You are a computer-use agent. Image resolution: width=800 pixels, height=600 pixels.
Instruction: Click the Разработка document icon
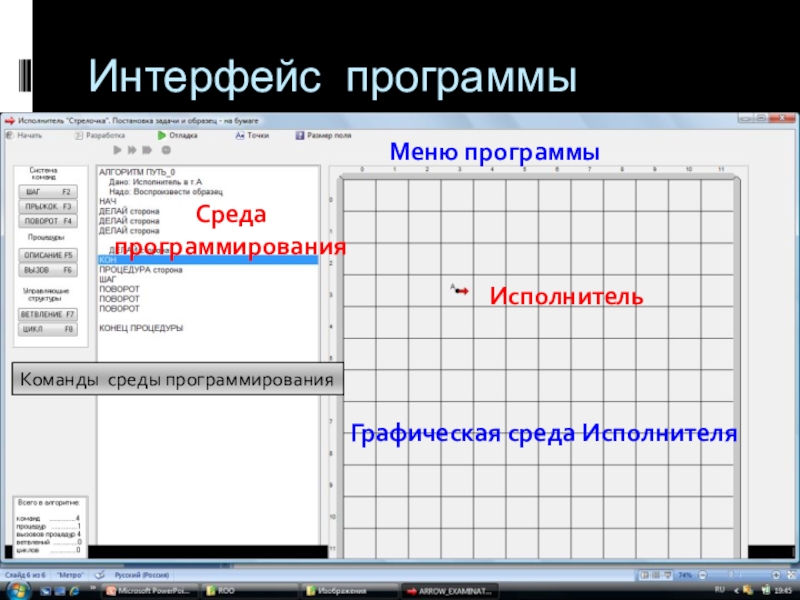(x=79, y=135)
